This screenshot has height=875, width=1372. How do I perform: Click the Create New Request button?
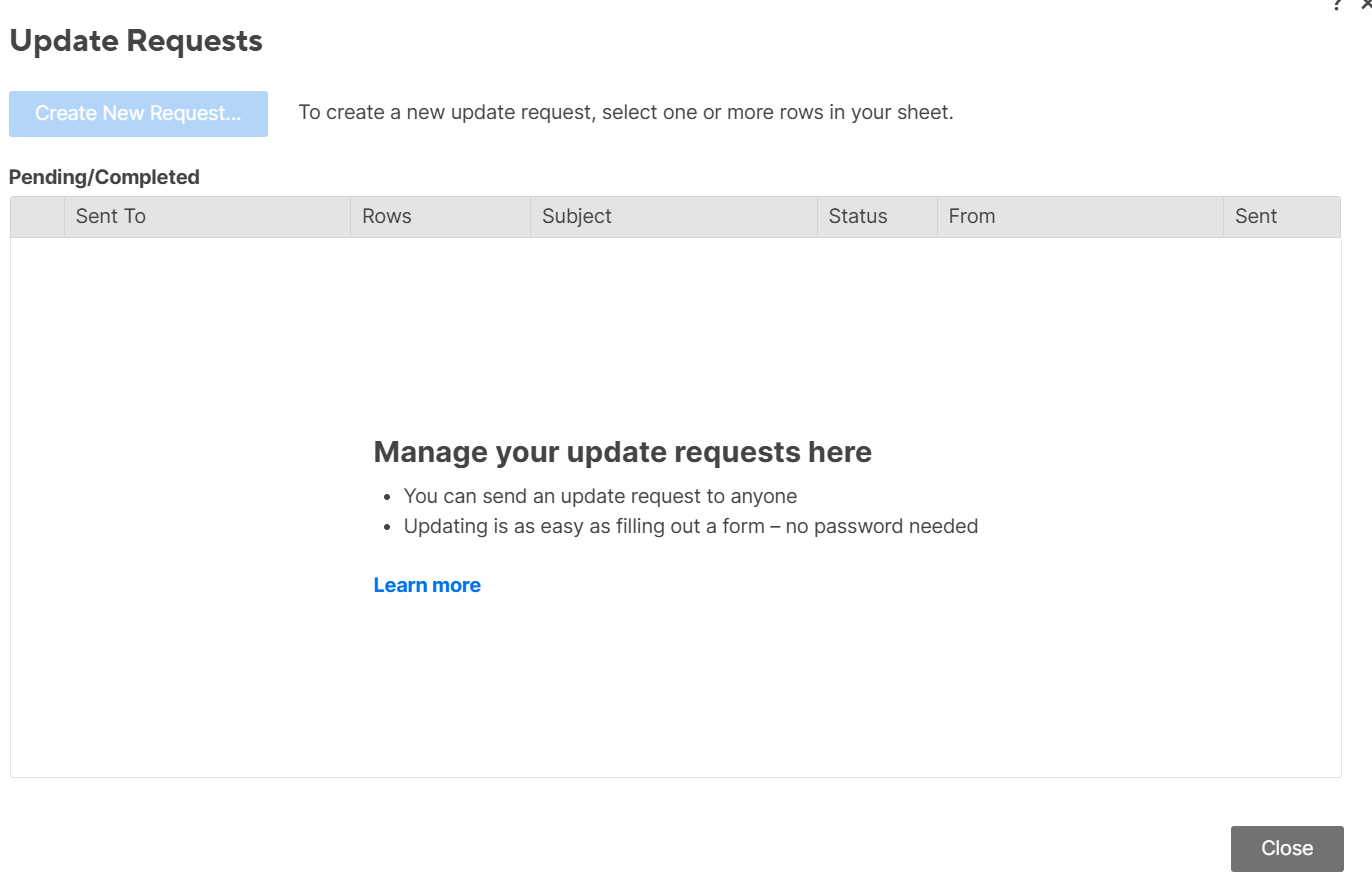coord(138,114)
